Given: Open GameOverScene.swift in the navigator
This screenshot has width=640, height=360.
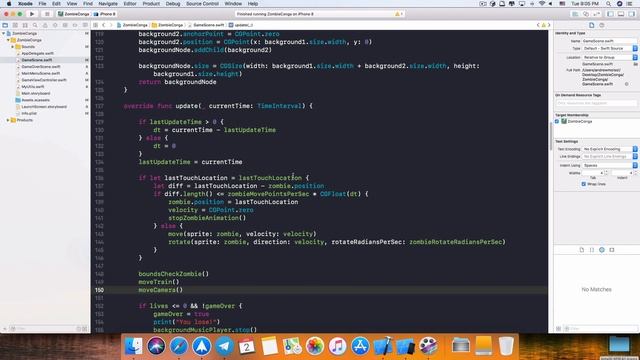Looking at the screenshot, I should (x=40, y=67).
